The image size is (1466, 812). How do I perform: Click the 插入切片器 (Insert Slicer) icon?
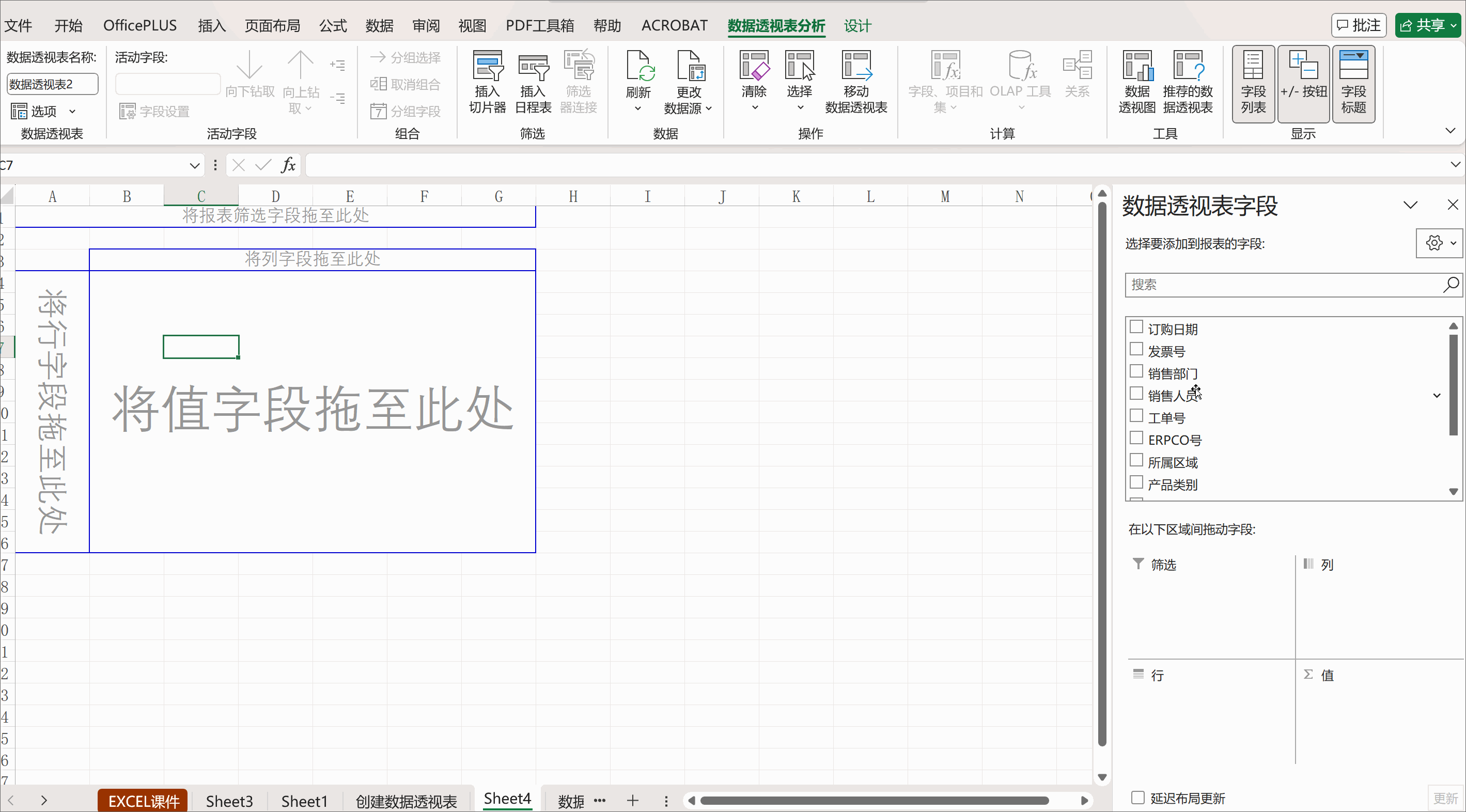[487, 67]
